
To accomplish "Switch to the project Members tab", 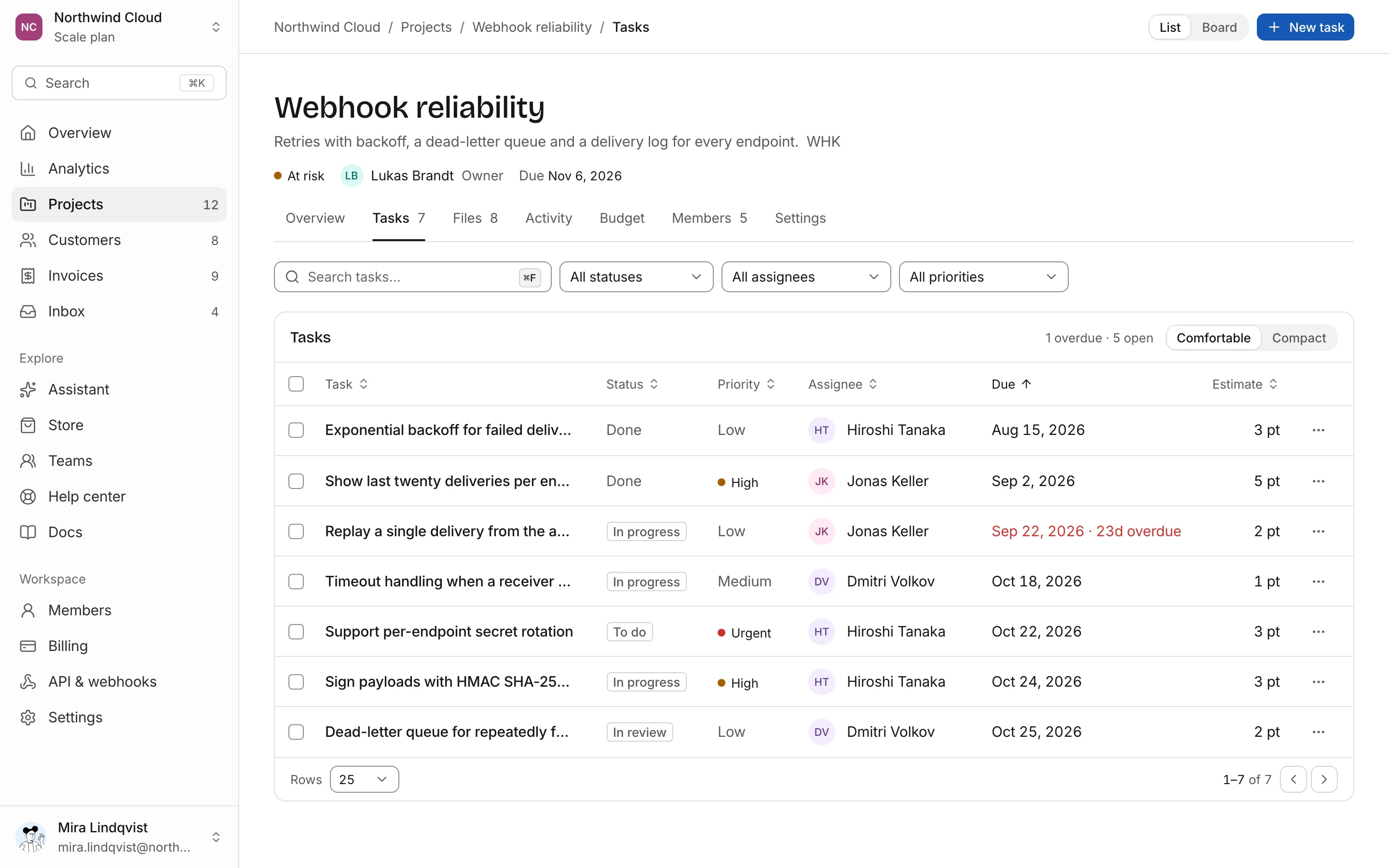I will click(709, 218).
